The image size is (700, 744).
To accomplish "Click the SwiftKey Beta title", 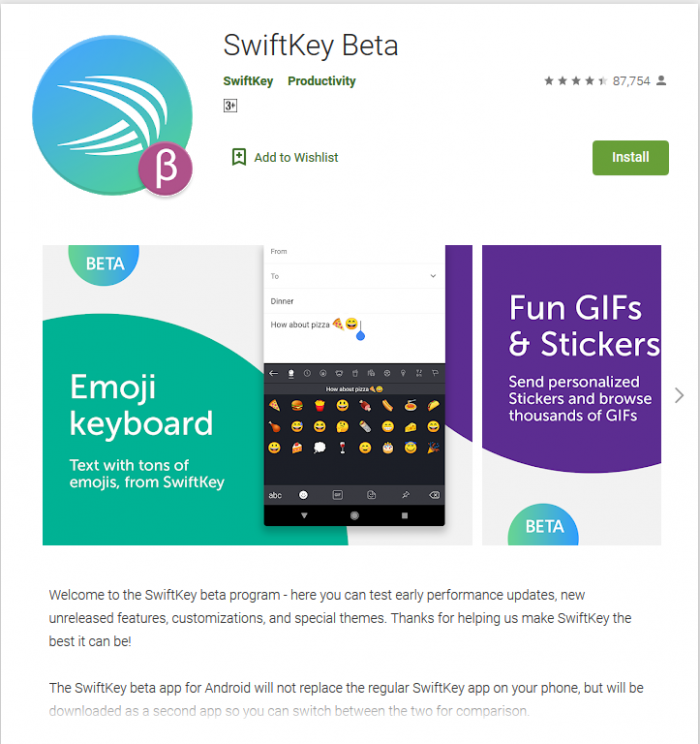I will pyautogui.click(x=310, y=46).
